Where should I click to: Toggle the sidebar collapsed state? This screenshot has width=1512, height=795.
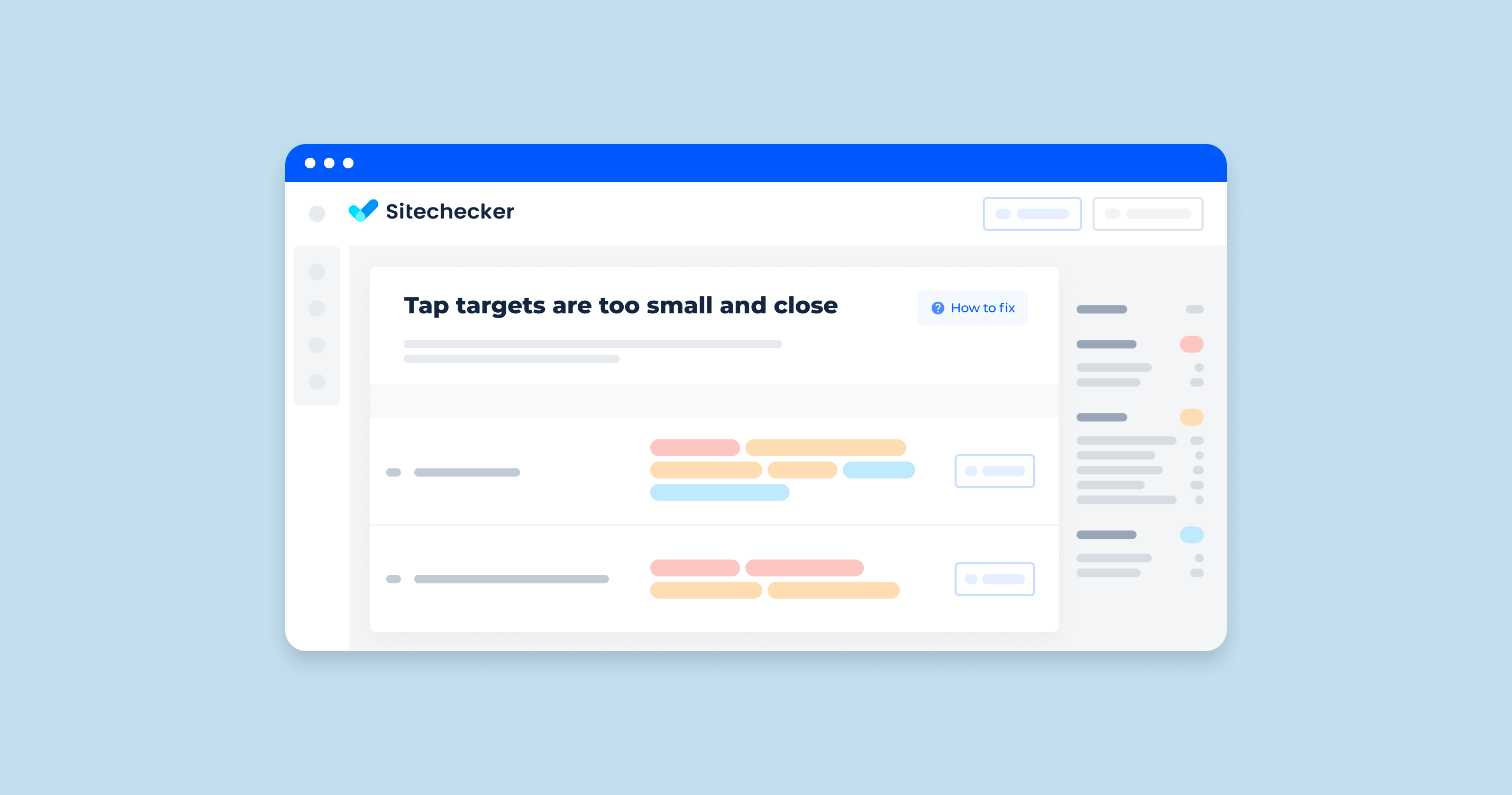317,214
